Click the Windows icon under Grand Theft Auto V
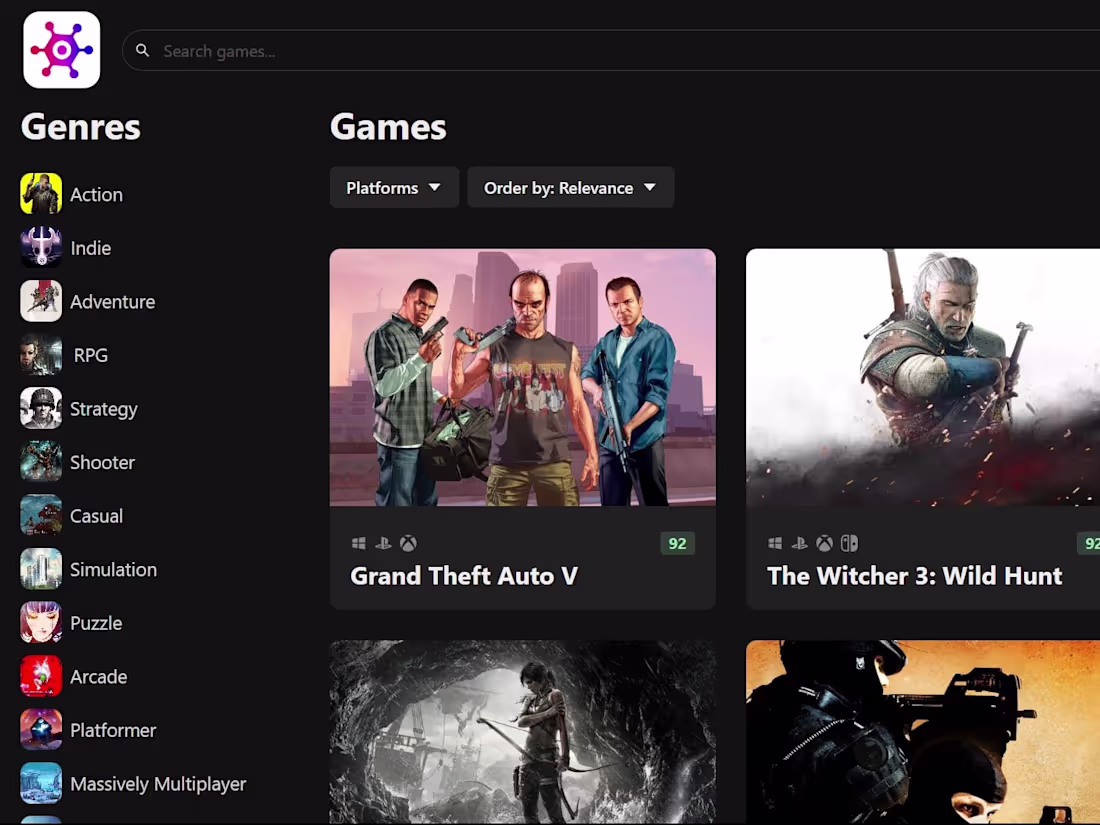This screenshot has height=825, width=1100. pyautogui.click(x=358, y=543)
